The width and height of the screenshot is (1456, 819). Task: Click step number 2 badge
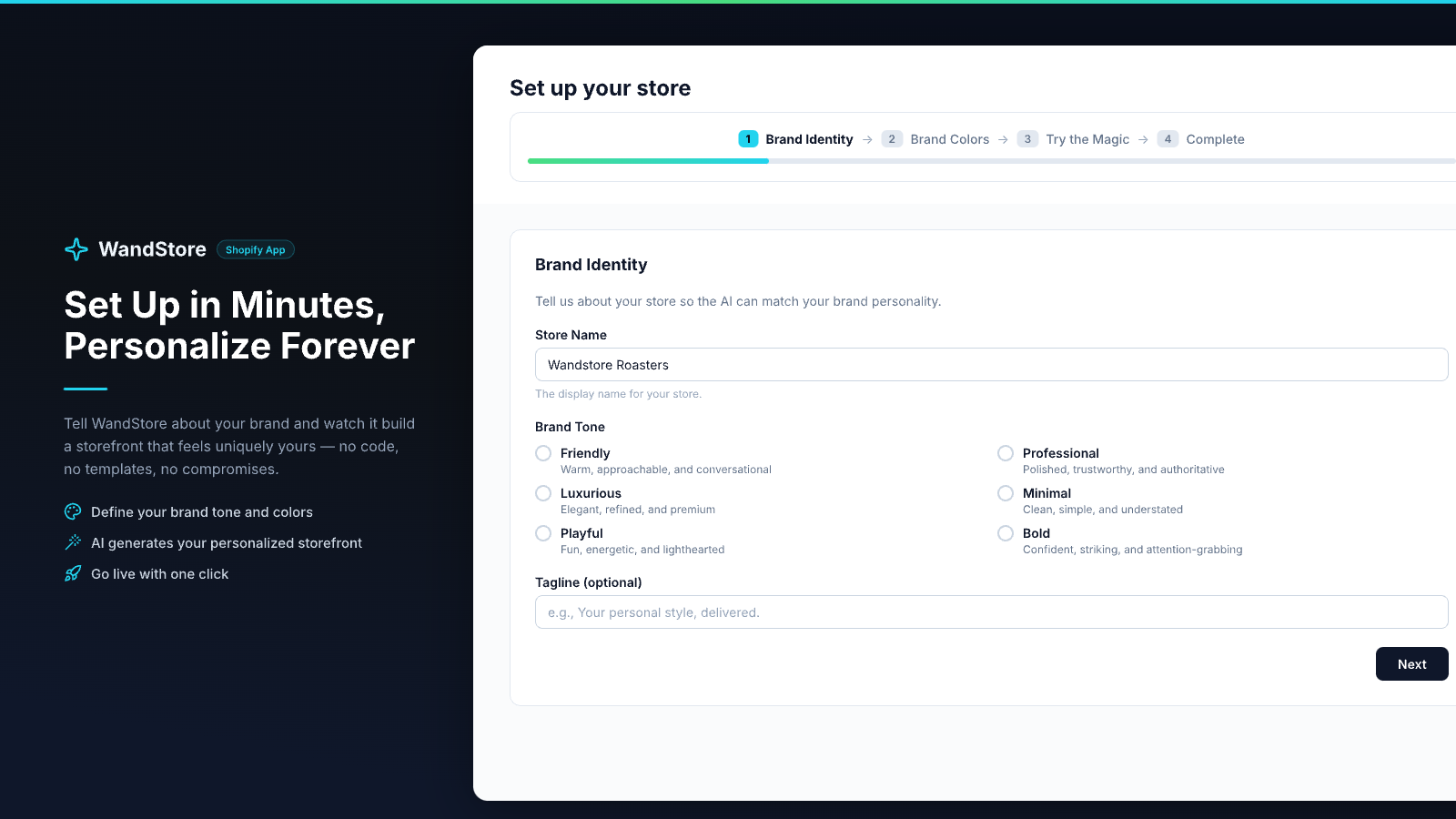892,139
